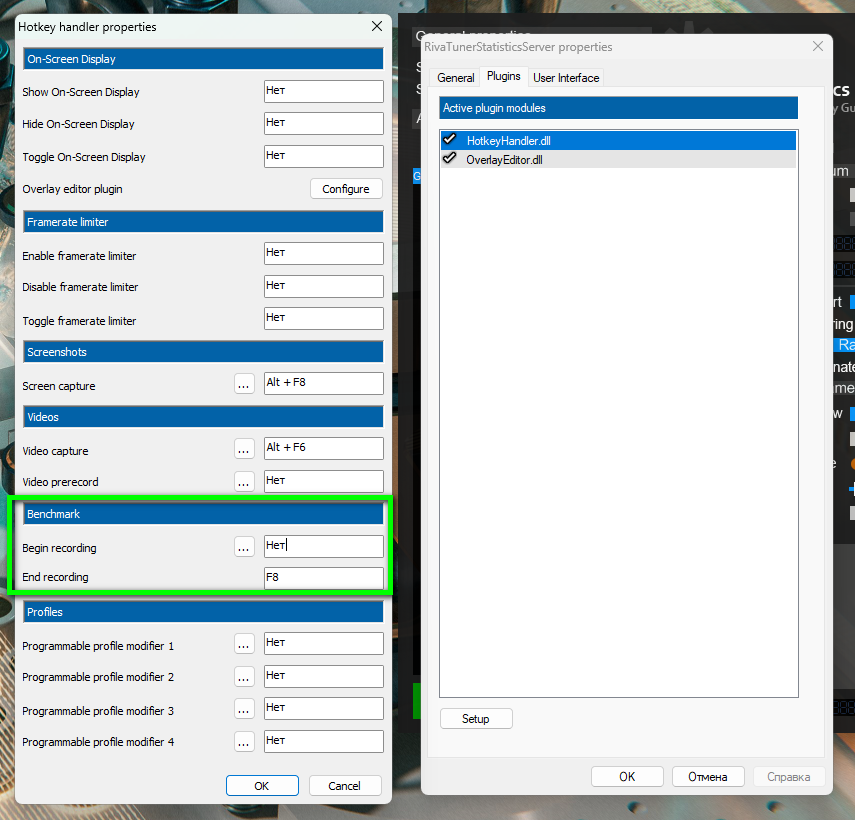Select the HotkeyHandler.dll list entry
The height and width of the screenshot is (820, 855).
[x=618, y=141]
